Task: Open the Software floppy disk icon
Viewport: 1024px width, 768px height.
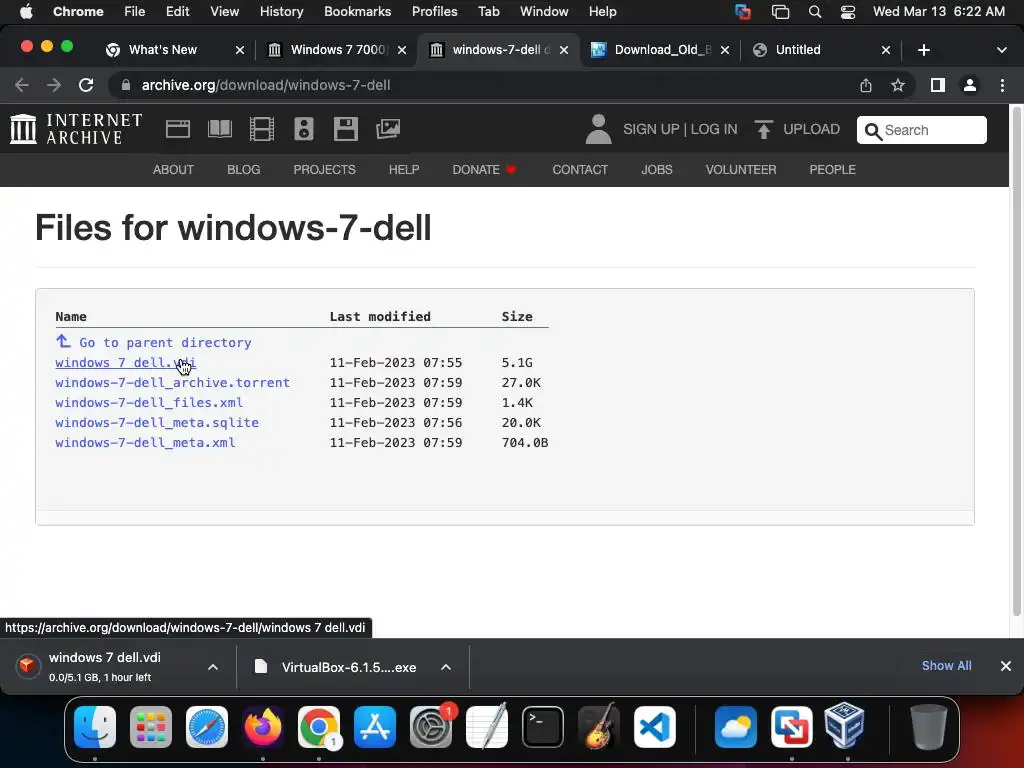Action: [345, 129]
